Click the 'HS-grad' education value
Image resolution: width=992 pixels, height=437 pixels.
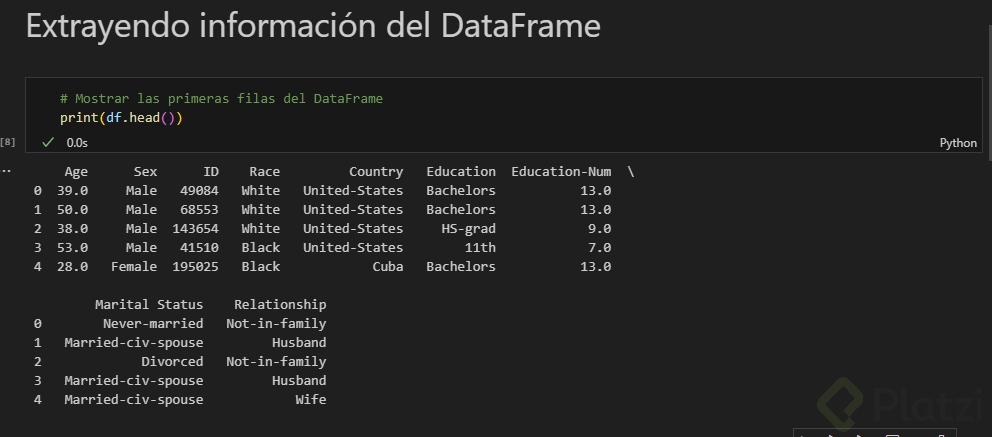click(468, 229)
